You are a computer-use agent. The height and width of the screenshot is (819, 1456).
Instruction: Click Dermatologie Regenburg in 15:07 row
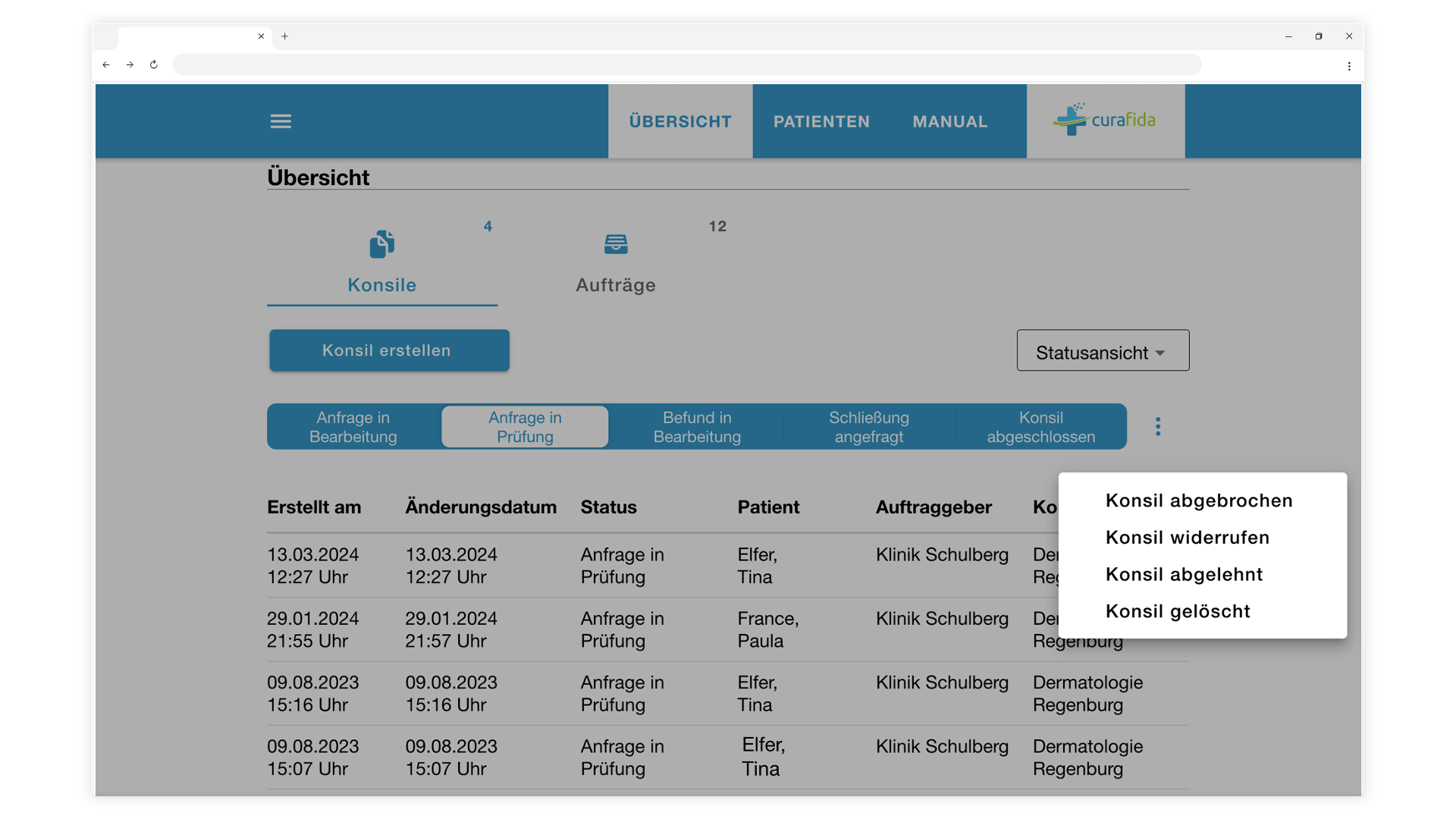(x=1088, y=758)
